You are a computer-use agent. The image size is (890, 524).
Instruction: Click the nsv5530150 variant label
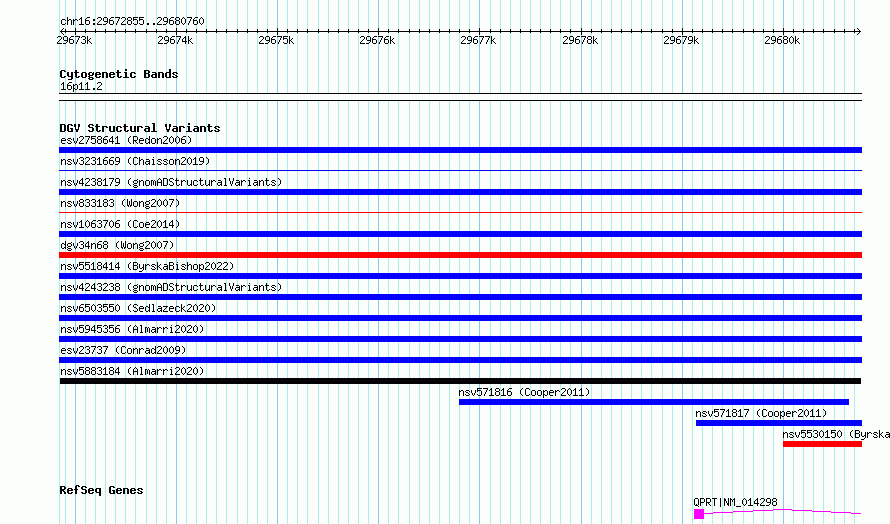click(x=836, y=434)
